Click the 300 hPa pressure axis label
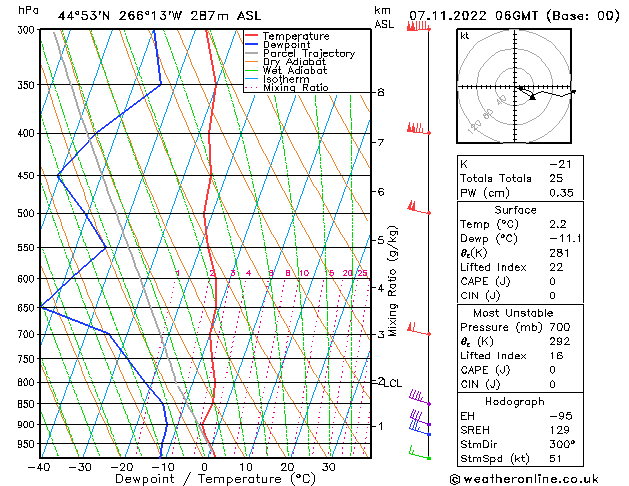The height and width of the screenshot is (486, 629). point(26,30)
